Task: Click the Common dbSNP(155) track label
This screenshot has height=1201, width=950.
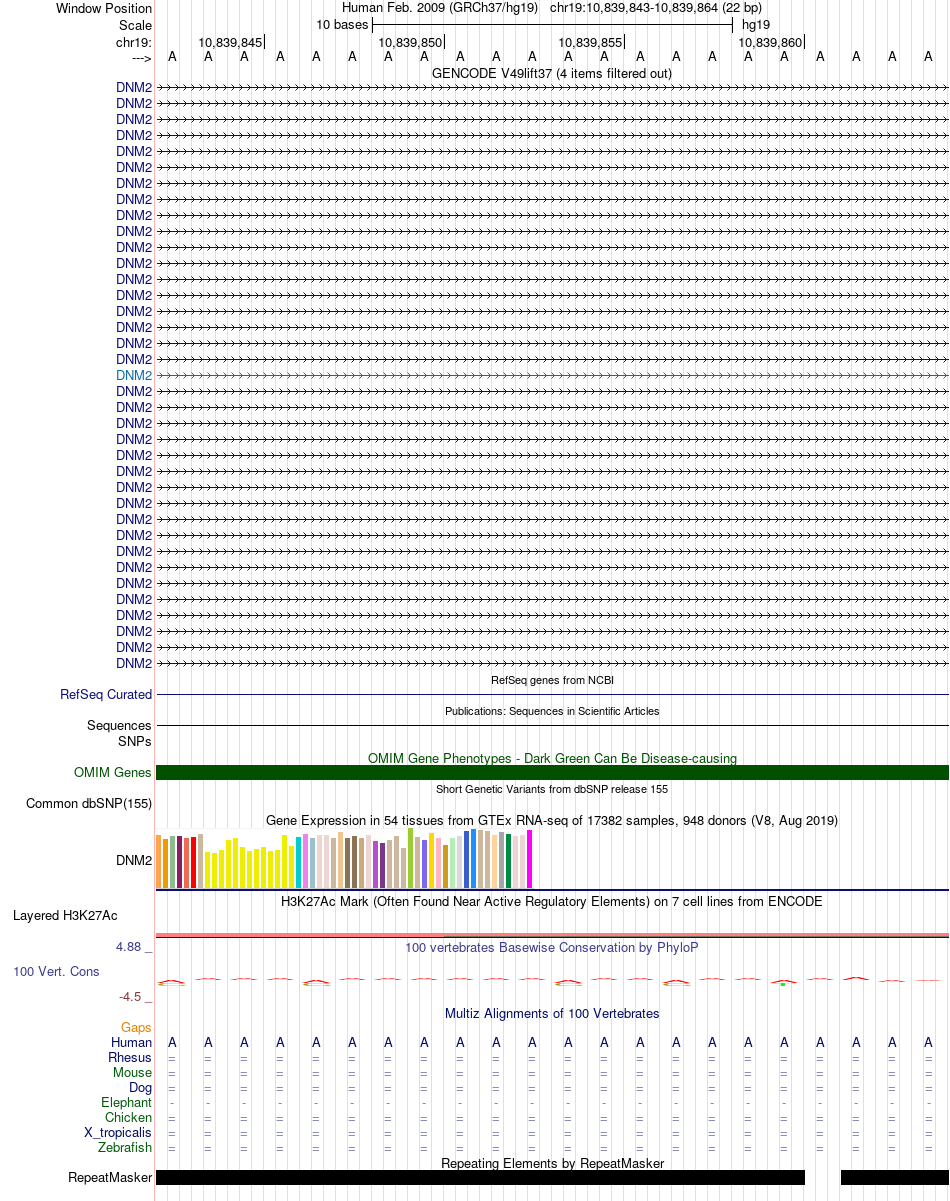Action: coord(89,803)
